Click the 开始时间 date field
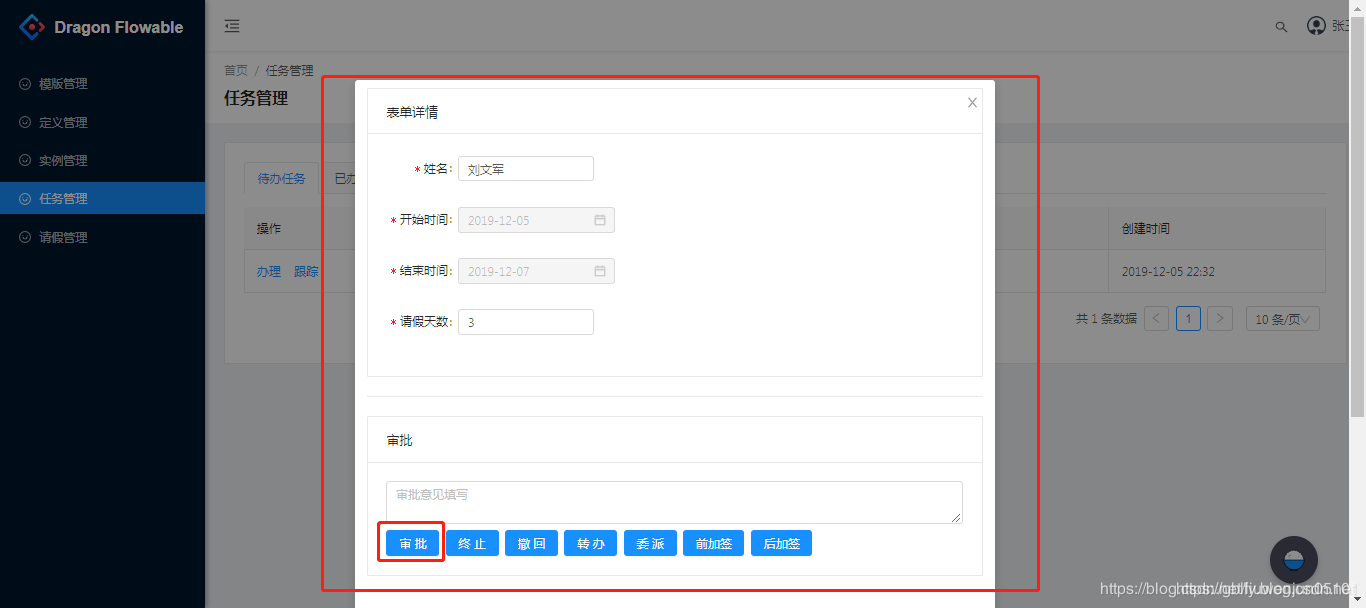The height and width of the screenshot is (608, 1366). (x=536, y=220)
